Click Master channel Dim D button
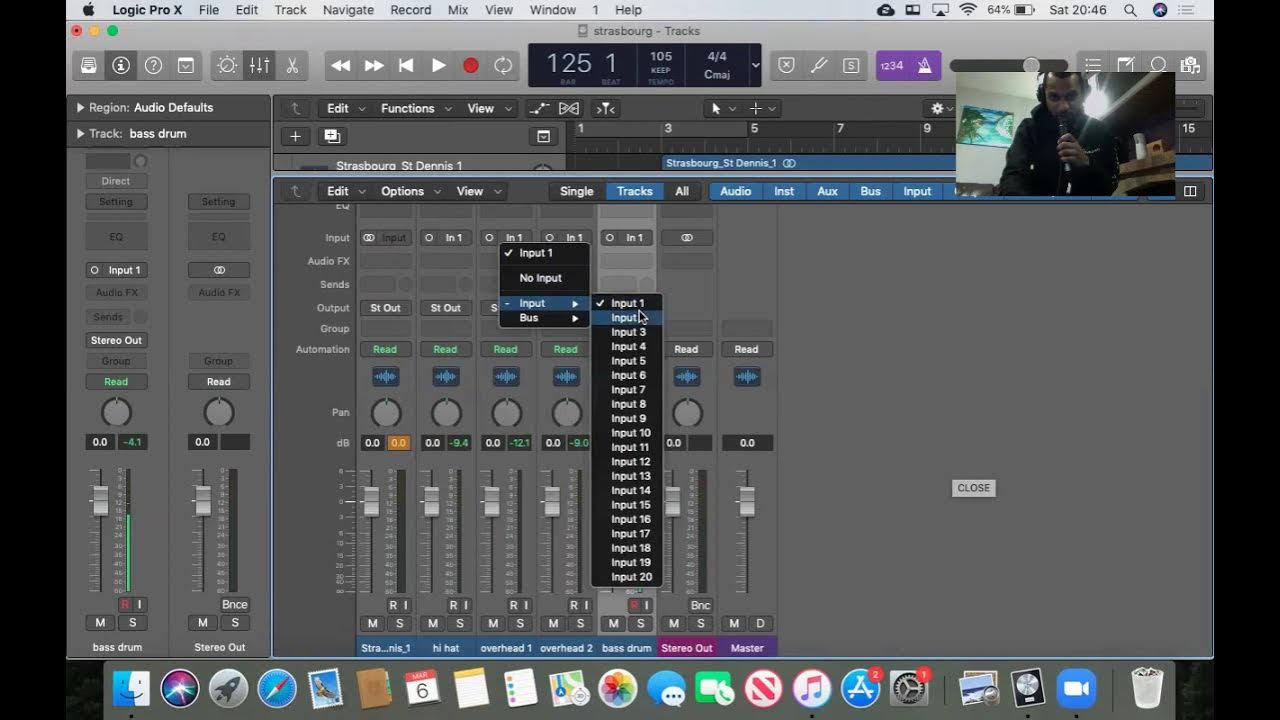Image resolution: width=1280 pixels, height=720 pixels. tap(760, 624)
